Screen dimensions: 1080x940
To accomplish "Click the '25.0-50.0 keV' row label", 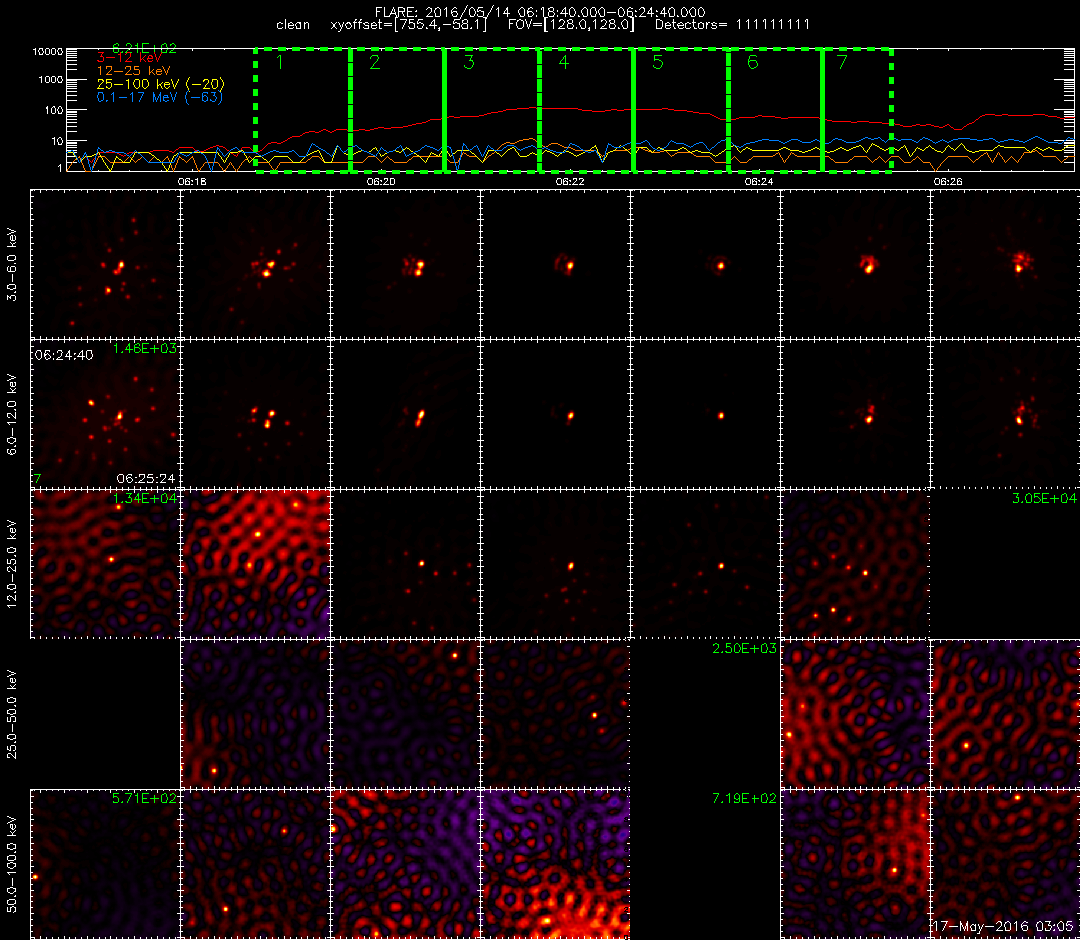I will pyautogui.click(x=11, y=714).
